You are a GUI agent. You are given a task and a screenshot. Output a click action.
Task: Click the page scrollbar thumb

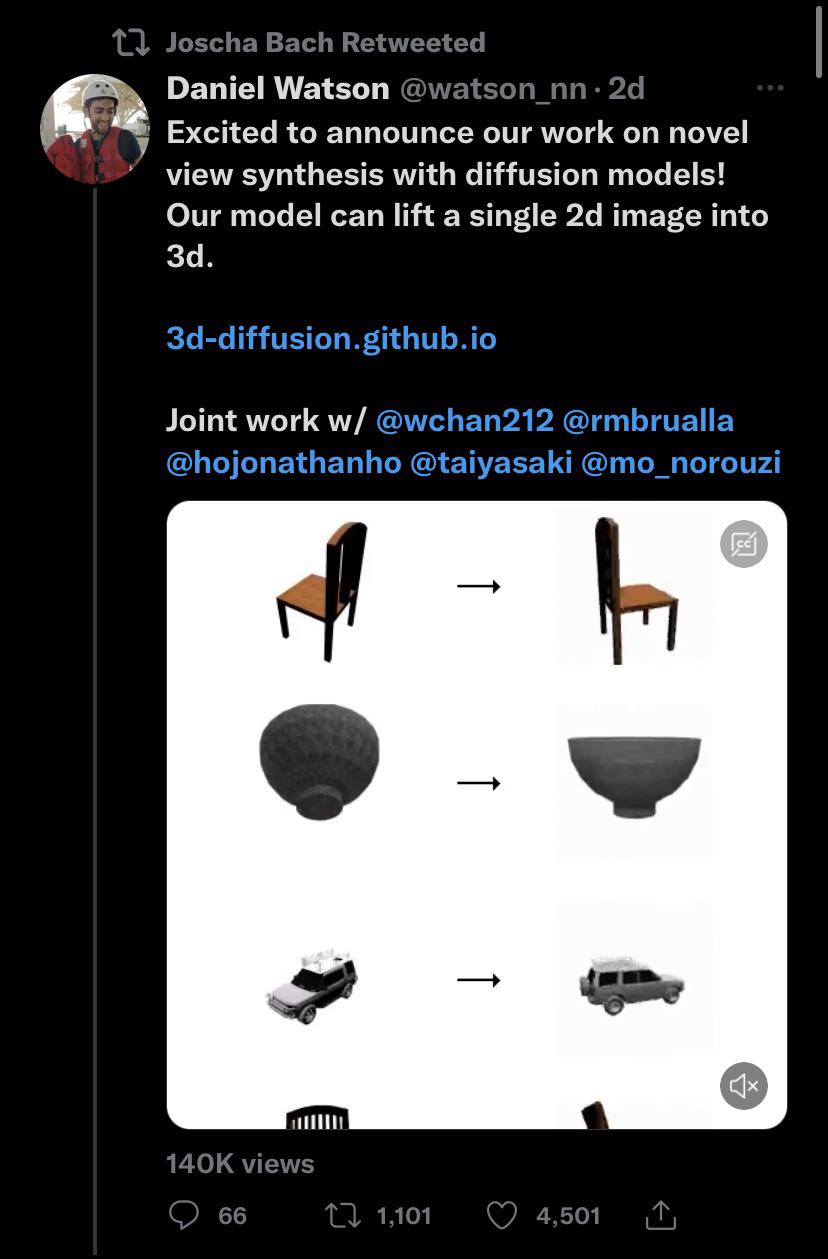coord(820,40)
